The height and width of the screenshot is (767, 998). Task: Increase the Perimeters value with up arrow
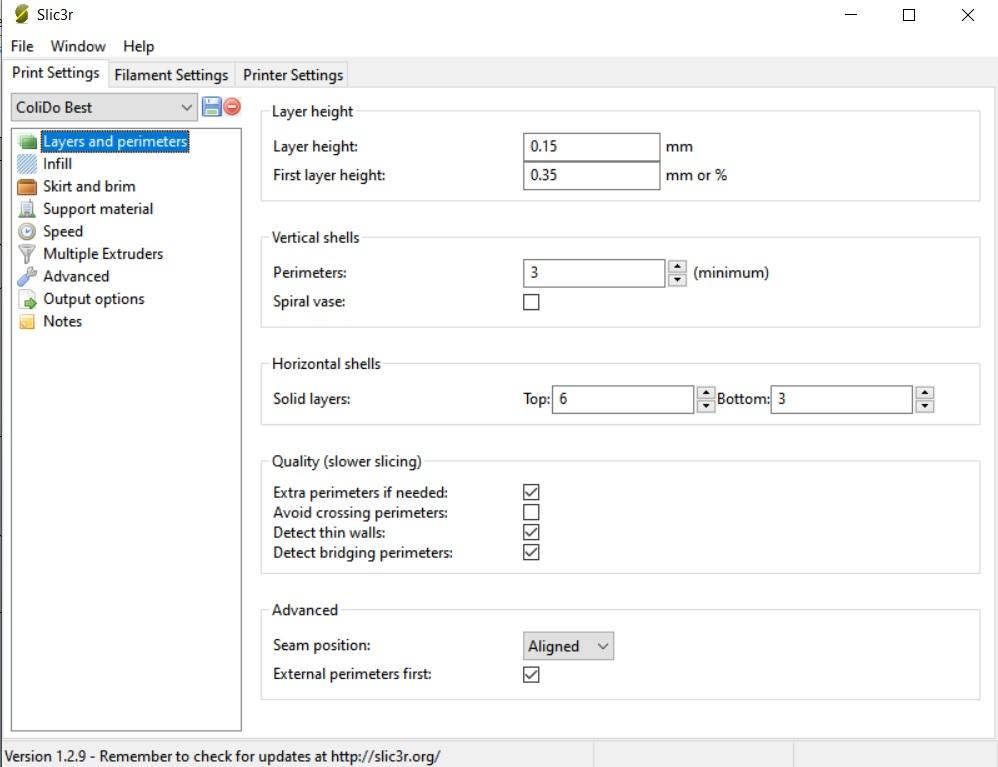[677, 267]
